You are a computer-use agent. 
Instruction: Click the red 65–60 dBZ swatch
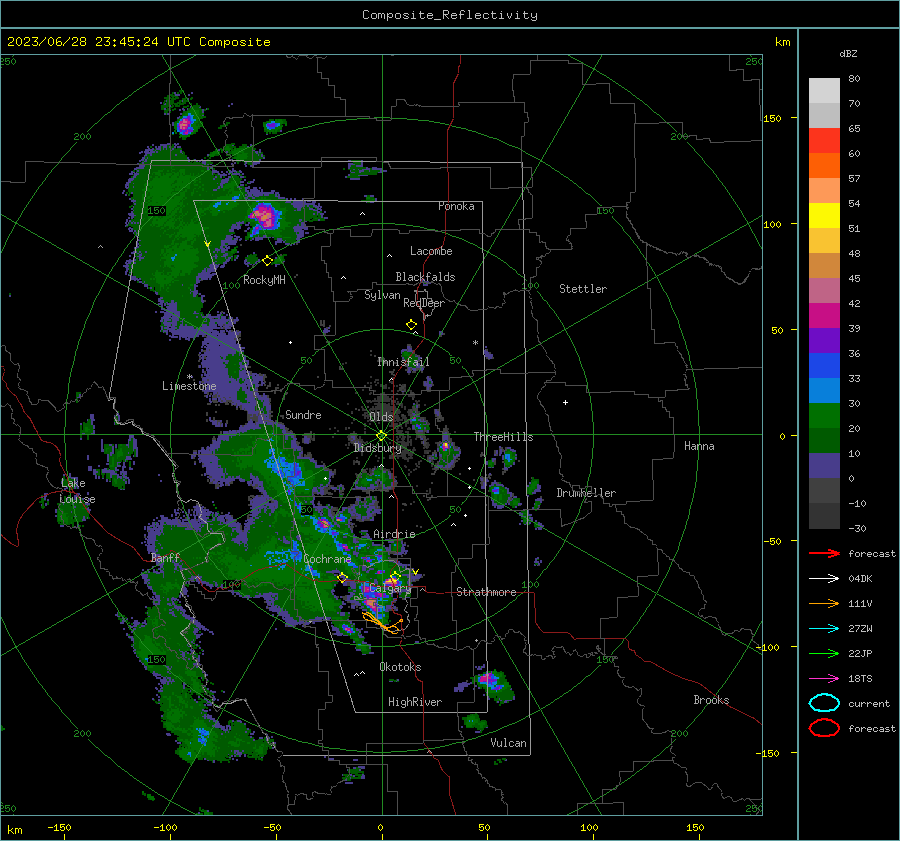point(824,141)
